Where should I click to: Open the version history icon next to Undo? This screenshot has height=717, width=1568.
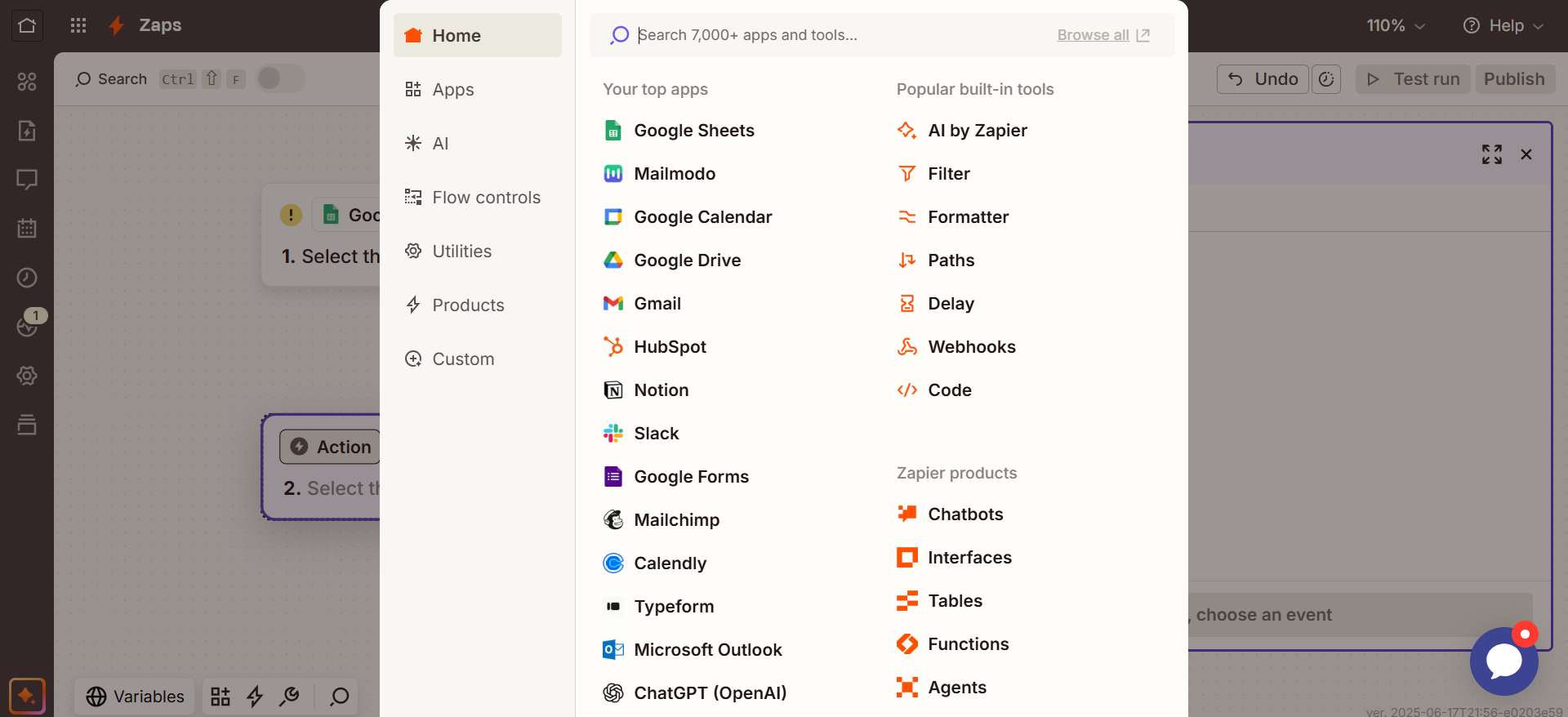click(1326, 79)
